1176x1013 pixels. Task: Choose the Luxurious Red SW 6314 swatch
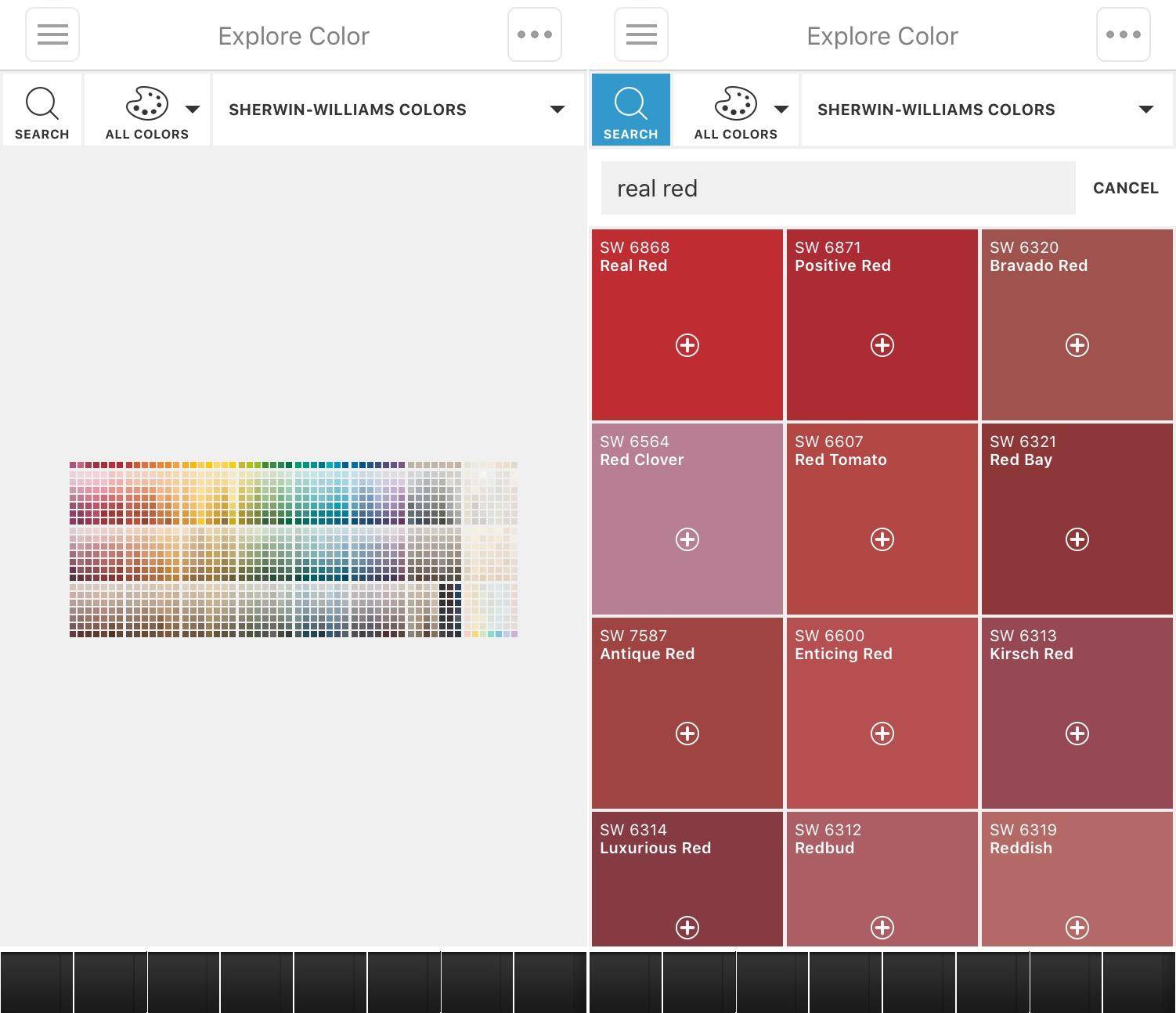click(687, 869)
